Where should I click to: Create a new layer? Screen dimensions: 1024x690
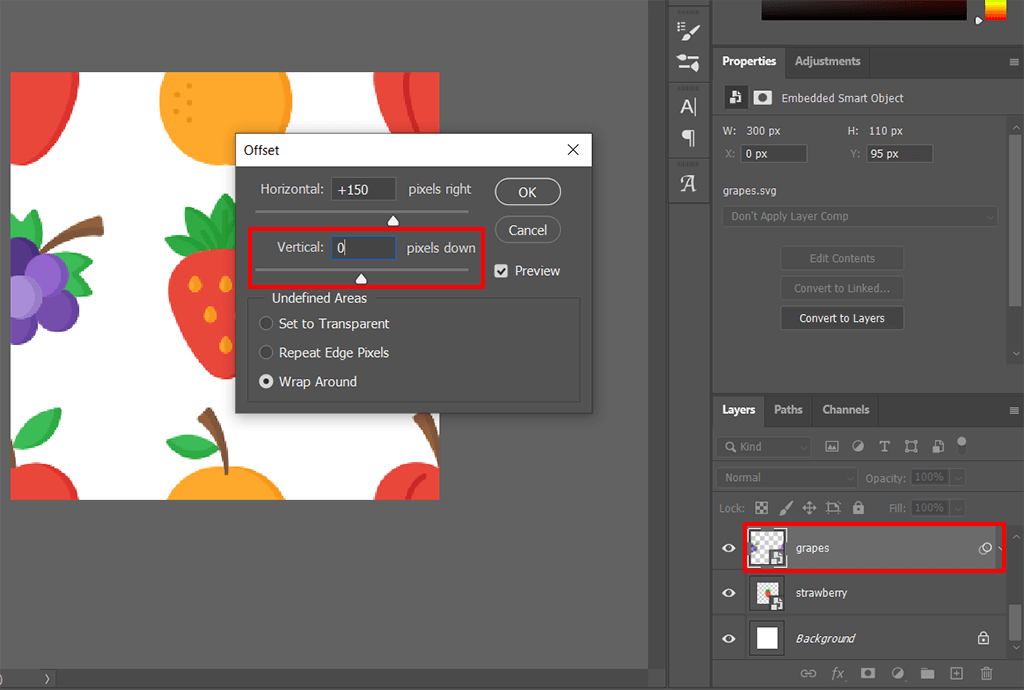(957, 673)
